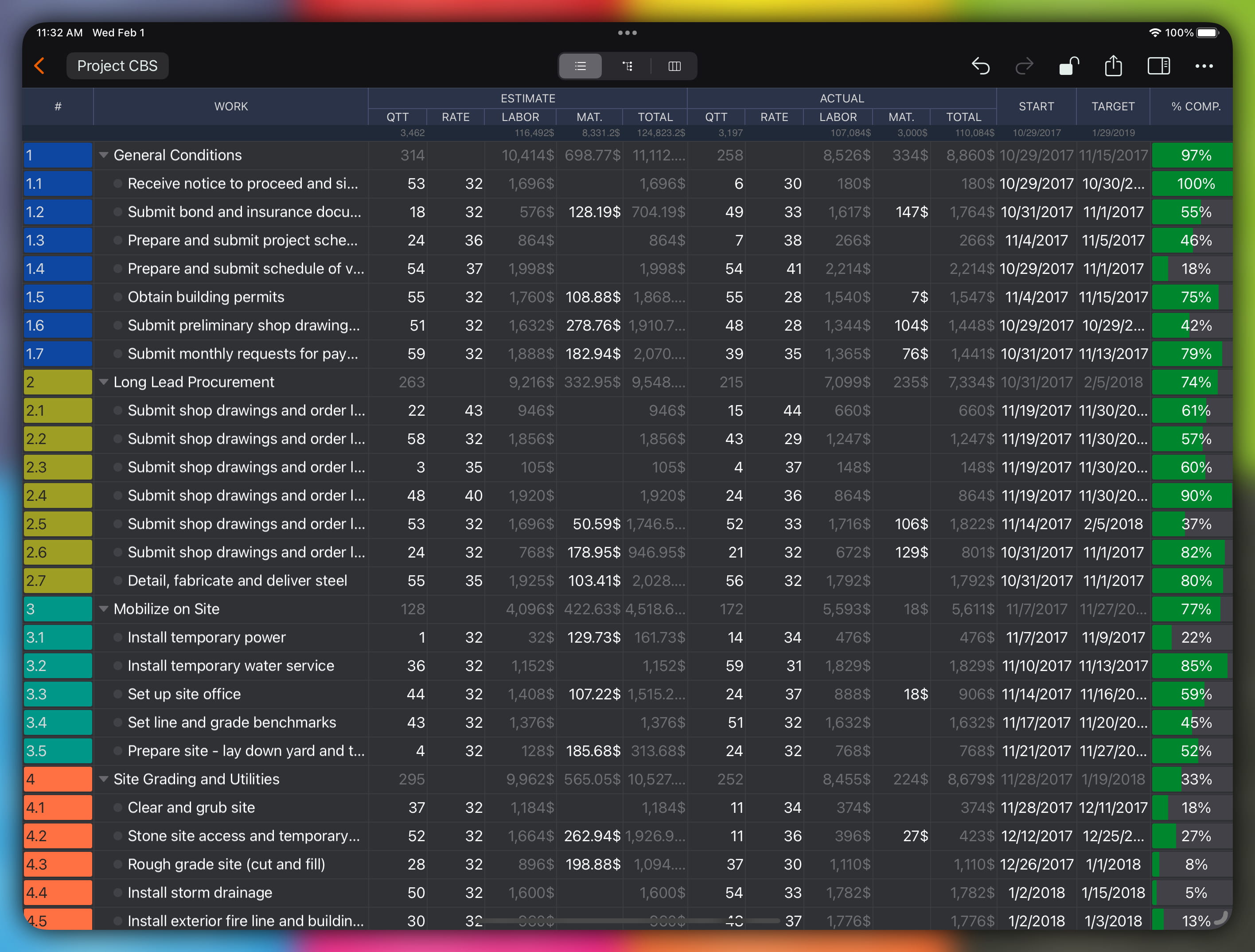This screenshot has height=952, width=1255.
Task: Select the % COMP. column header
Action: [x=1196, y=106]
